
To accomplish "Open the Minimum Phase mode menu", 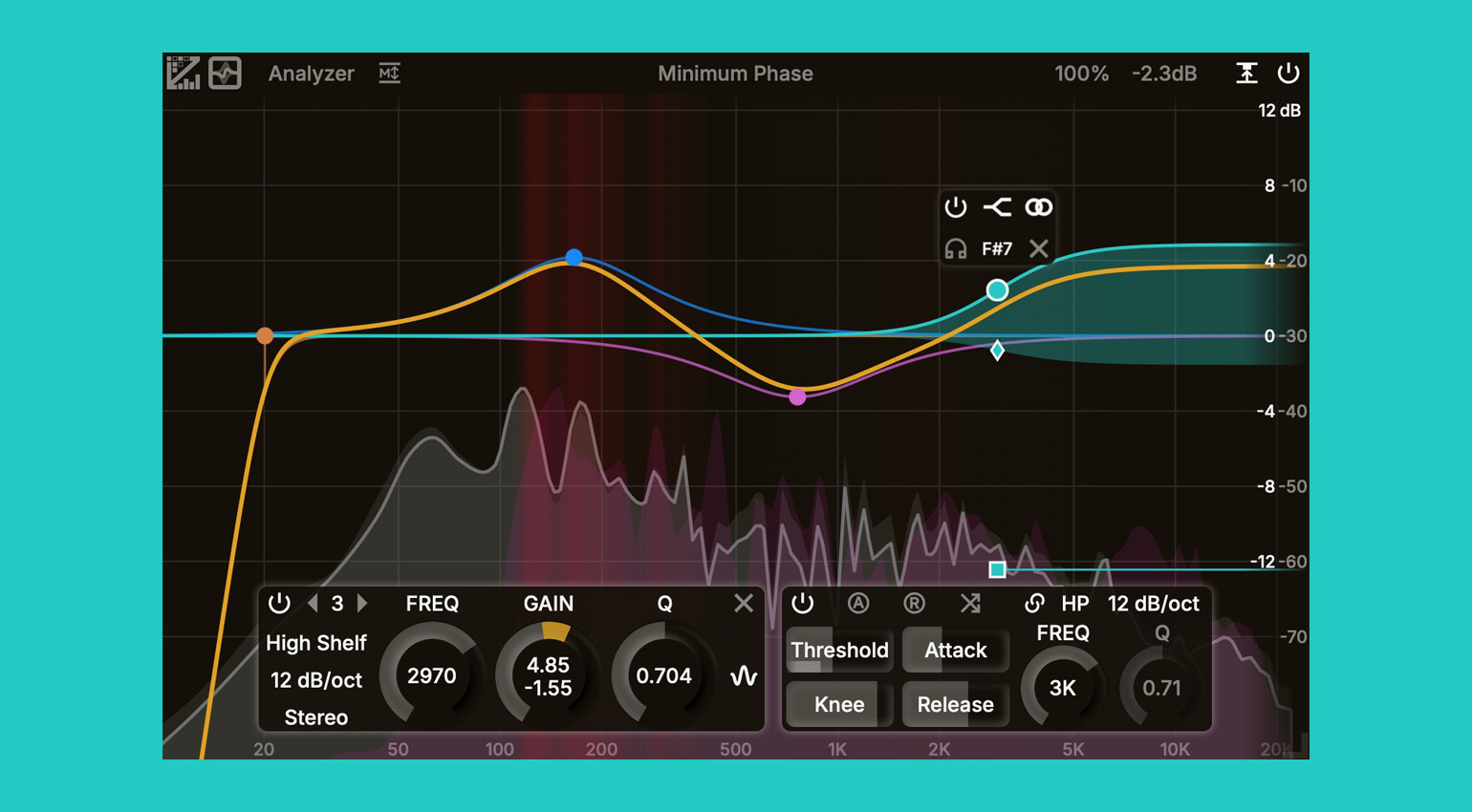I will pyautogui.click(x=735, y=74).
